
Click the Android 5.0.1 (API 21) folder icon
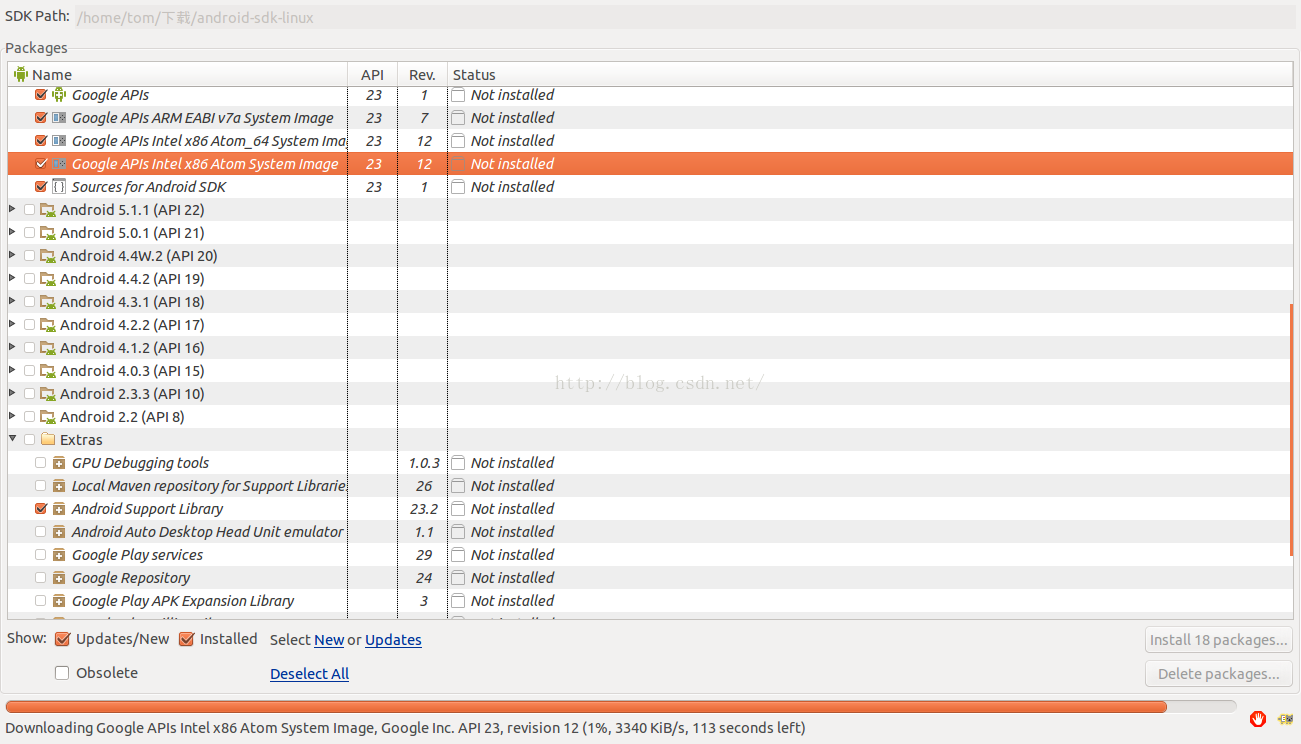pyautogui.click(x=47, y=233)
